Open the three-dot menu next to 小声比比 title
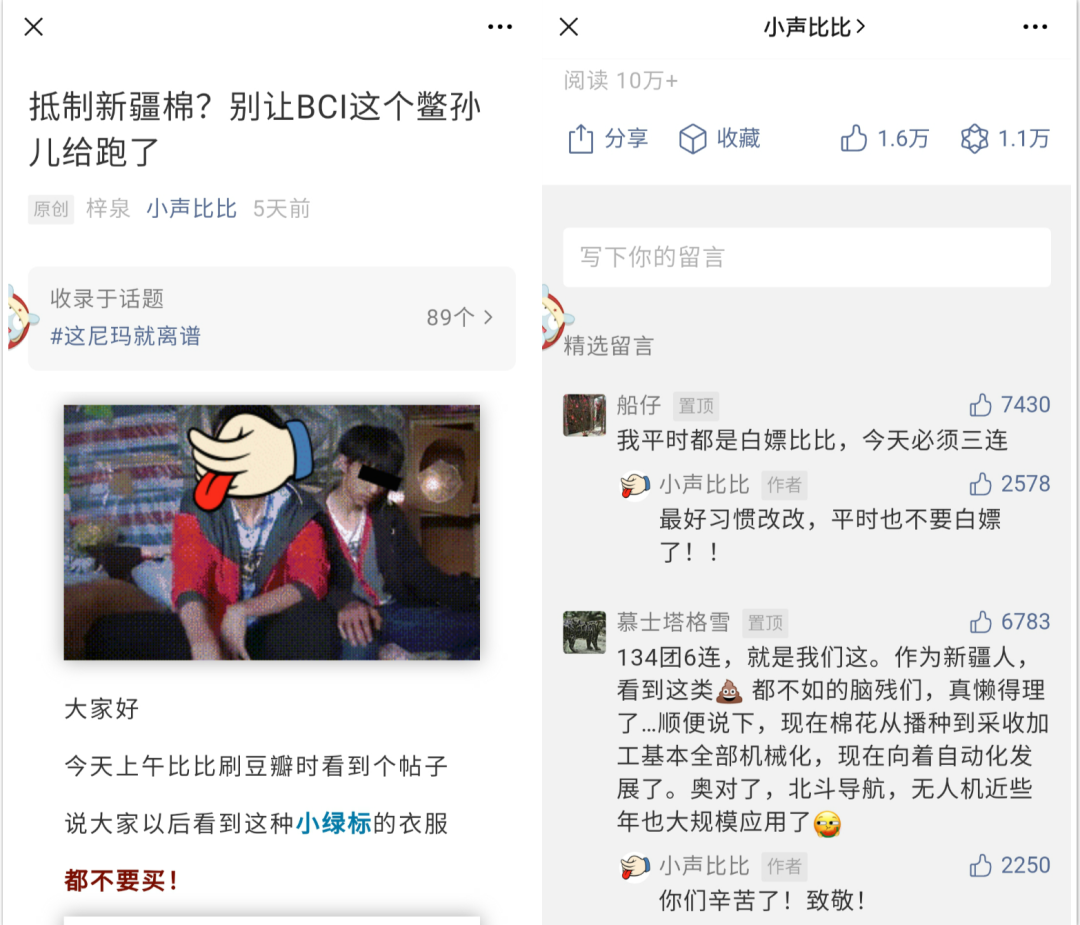Image resolution: width=1080 pixels, height=925 pixels. [1035, 27]
